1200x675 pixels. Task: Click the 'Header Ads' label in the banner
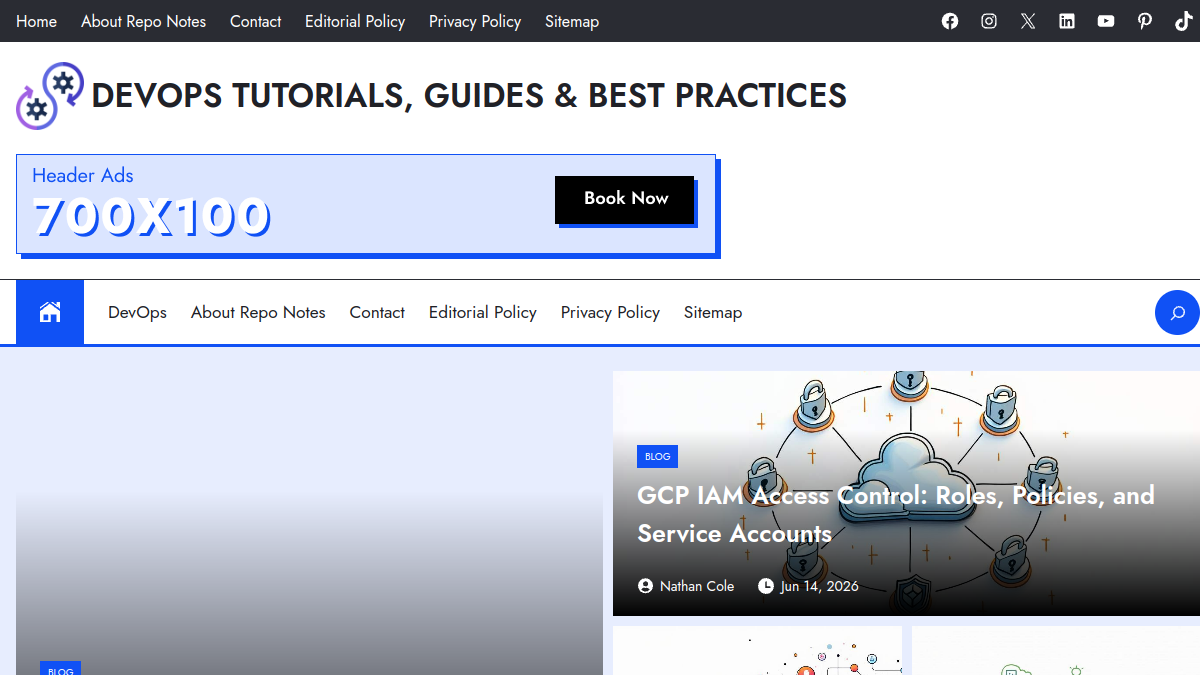(x=83, y=175)
